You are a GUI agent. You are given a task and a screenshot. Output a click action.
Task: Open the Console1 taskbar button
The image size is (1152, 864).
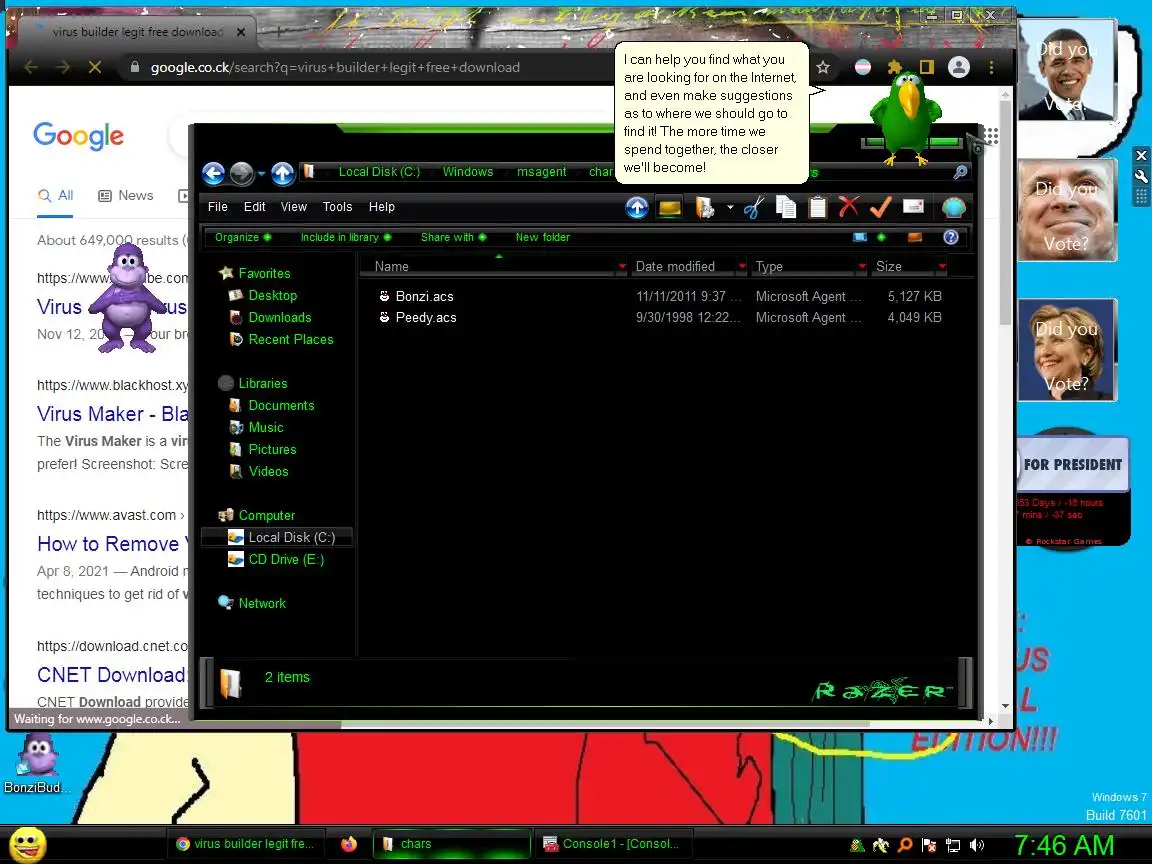tap(611, 844)
